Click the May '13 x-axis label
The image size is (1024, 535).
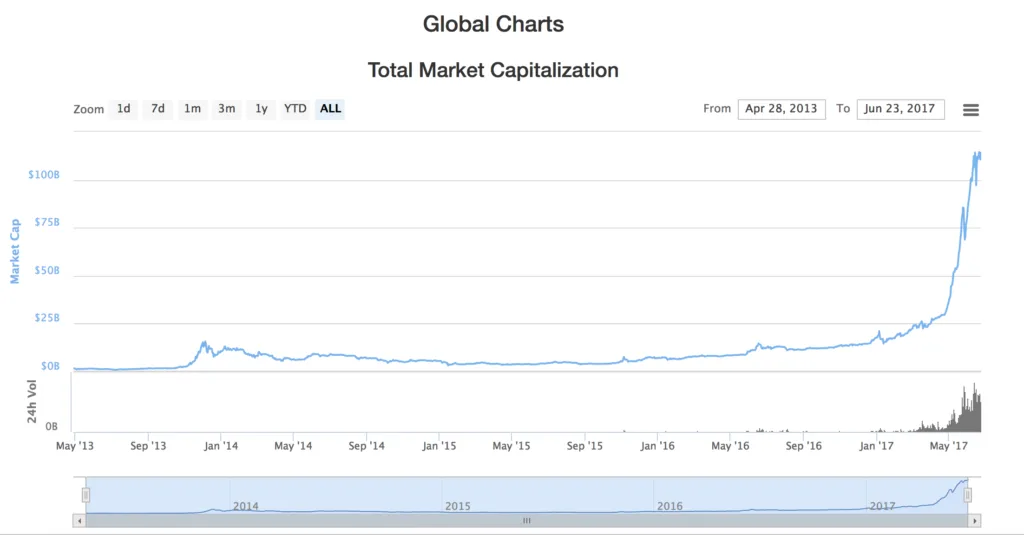pos(74,446)
